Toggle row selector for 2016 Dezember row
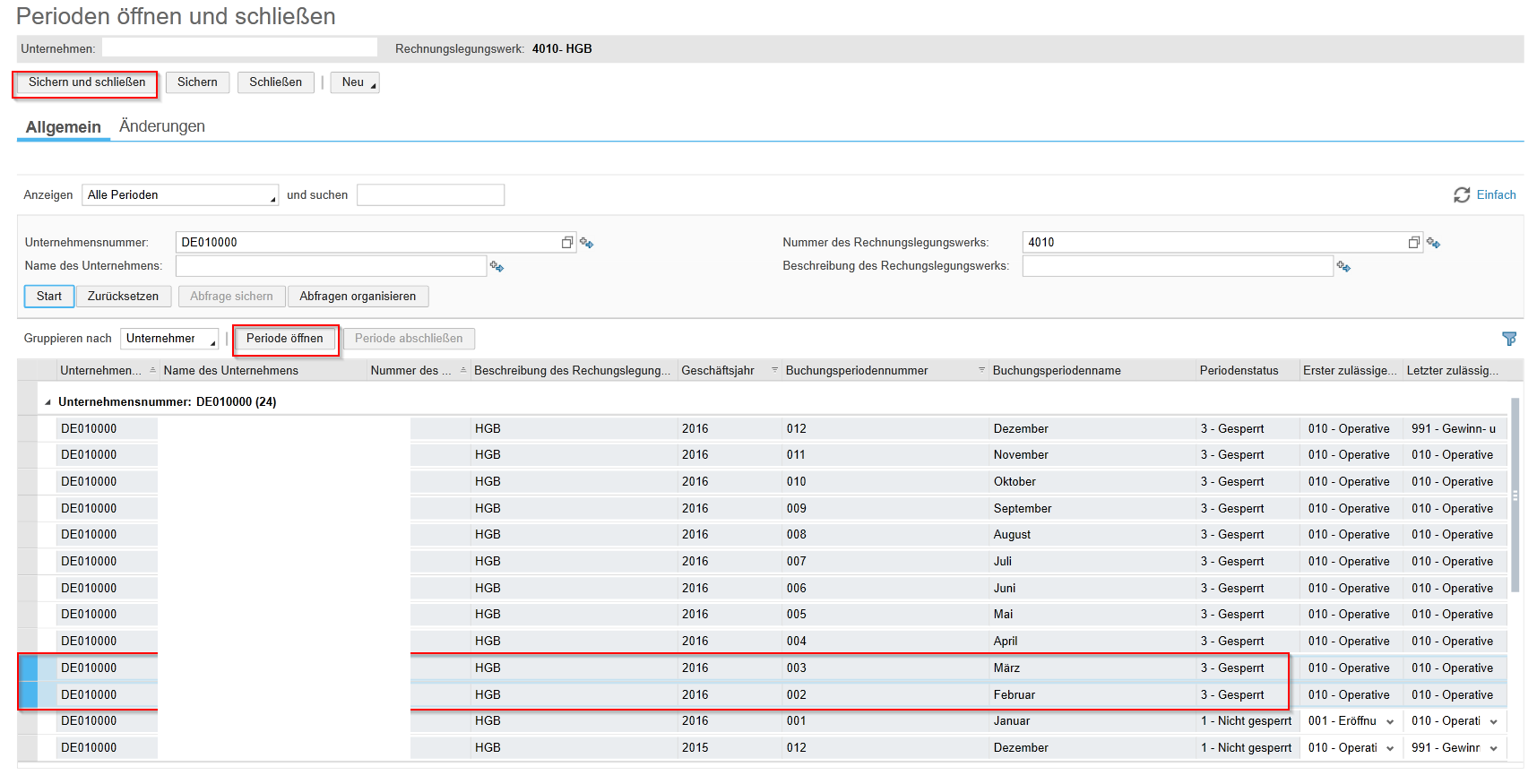 coord(28,428)
